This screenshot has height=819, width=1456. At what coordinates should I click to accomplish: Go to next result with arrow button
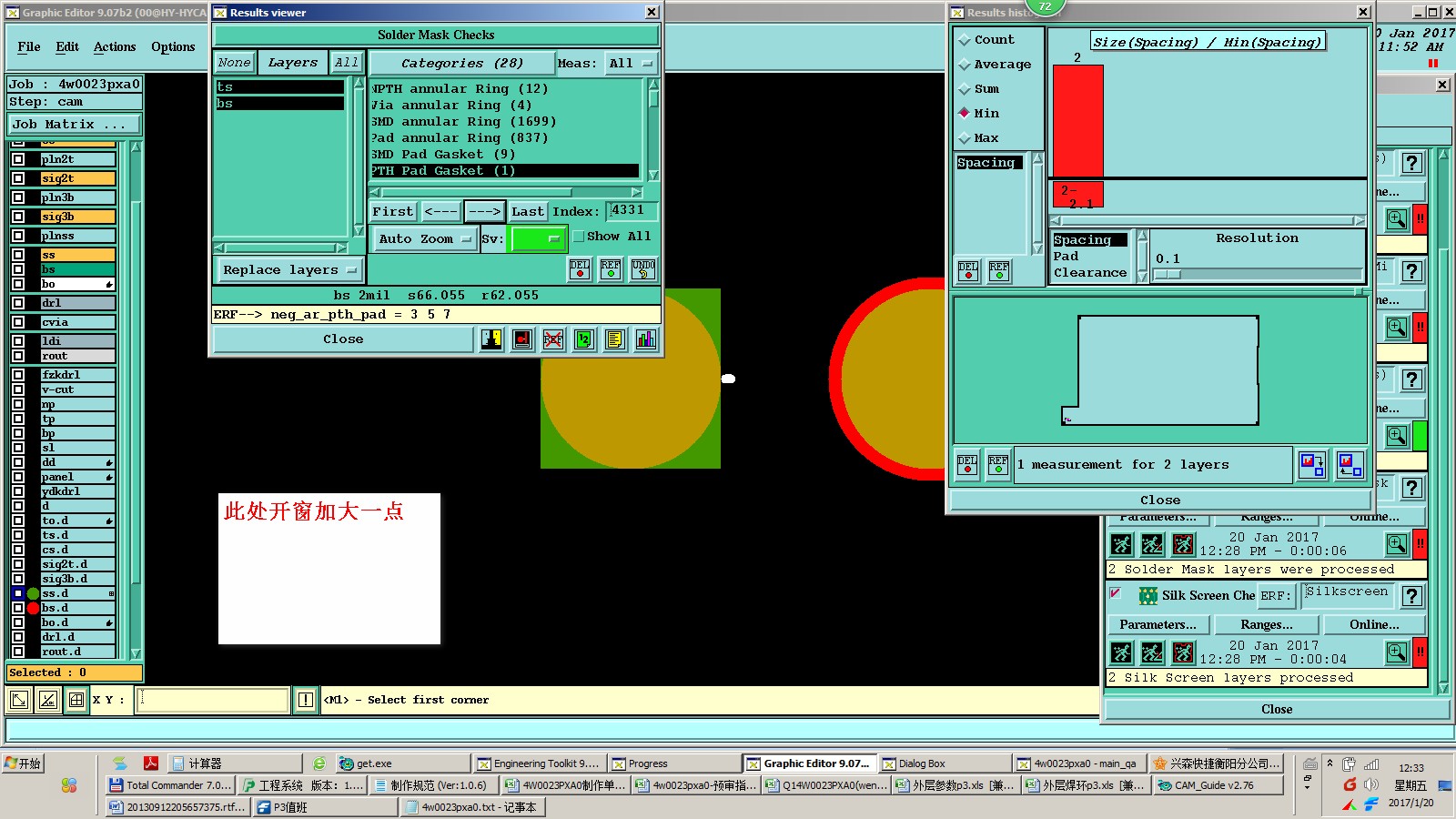(x=484, y=211)
